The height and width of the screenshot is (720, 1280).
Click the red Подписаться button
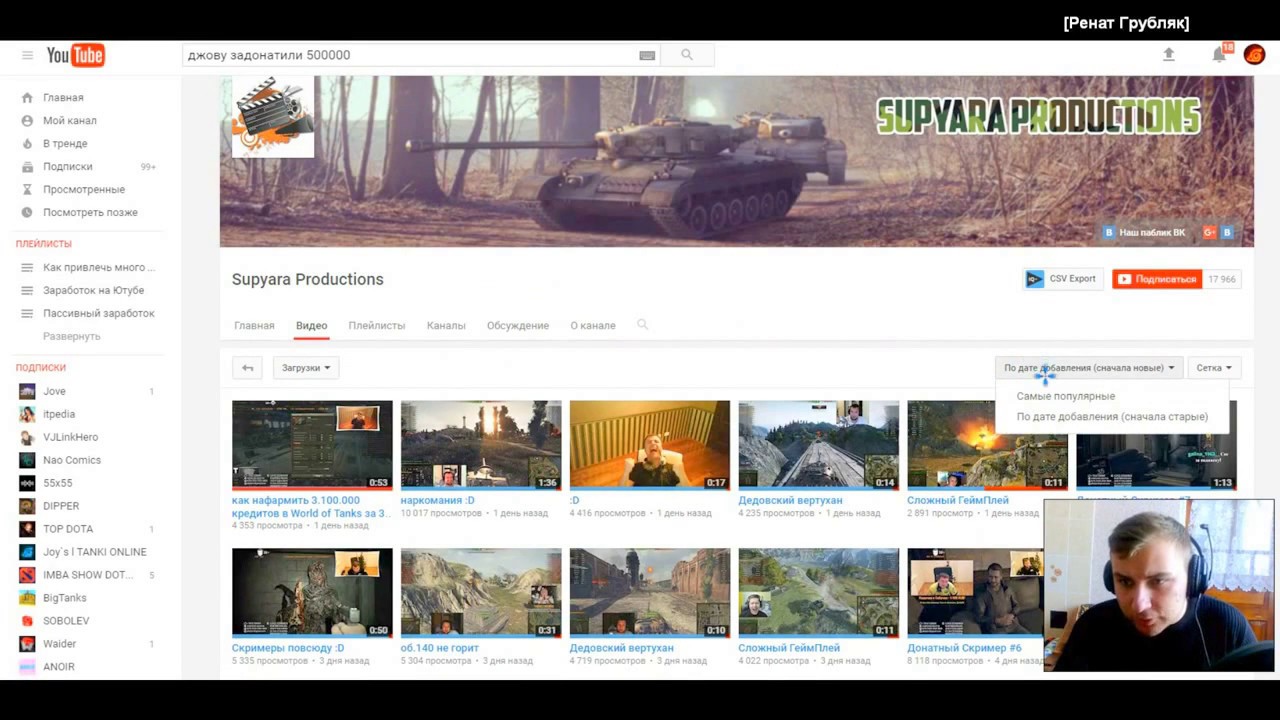point(1156,279)
